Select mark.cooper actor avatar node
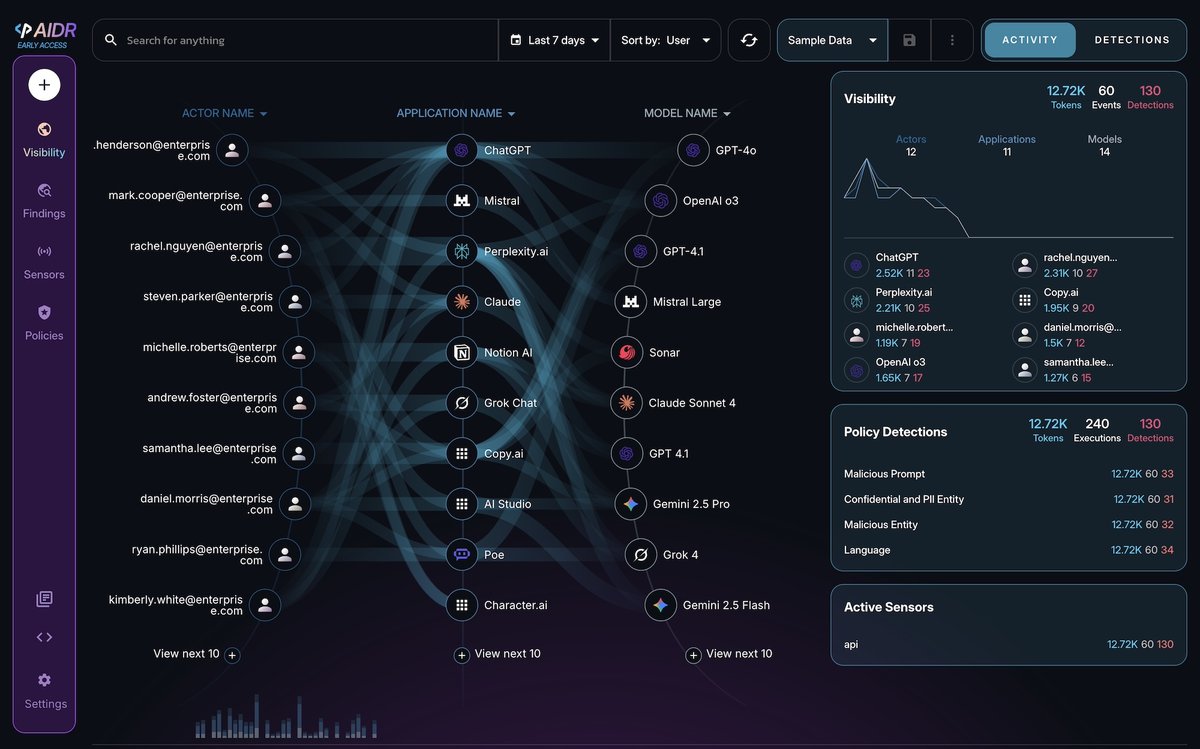Viewport: 1200px width, 749px height. pyautogui.click(x=264, y=200)
